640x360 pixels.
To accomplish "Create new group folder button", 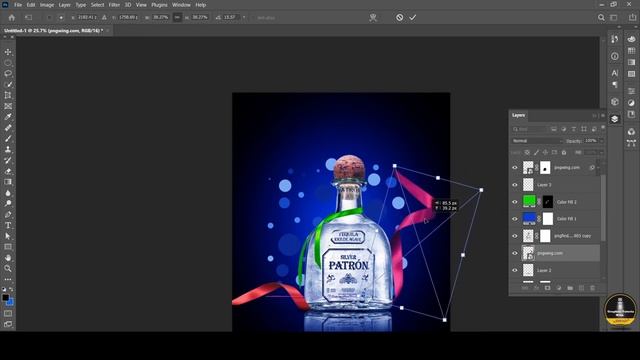I will point(570,288).
